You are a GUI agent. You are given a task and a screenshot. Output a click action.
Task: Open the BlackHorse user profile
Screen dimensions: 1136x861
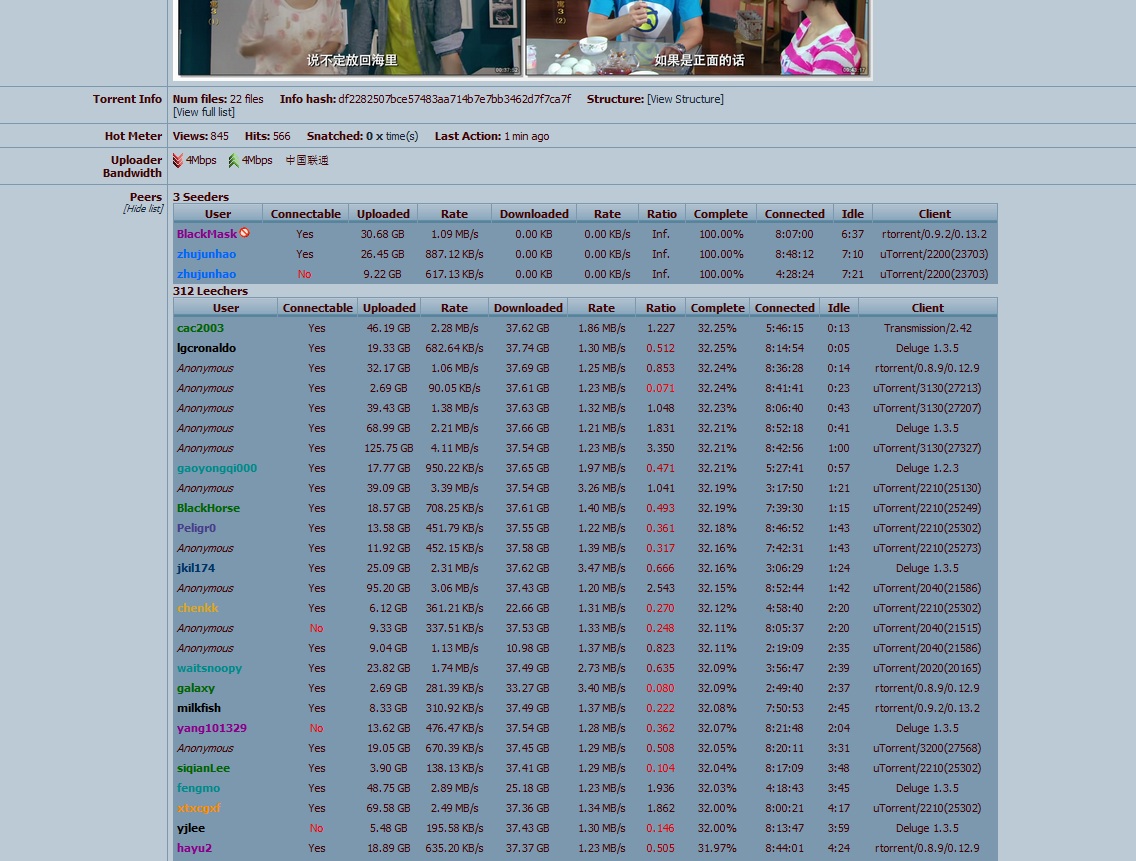pyautogui.click(x=208, y=508)
